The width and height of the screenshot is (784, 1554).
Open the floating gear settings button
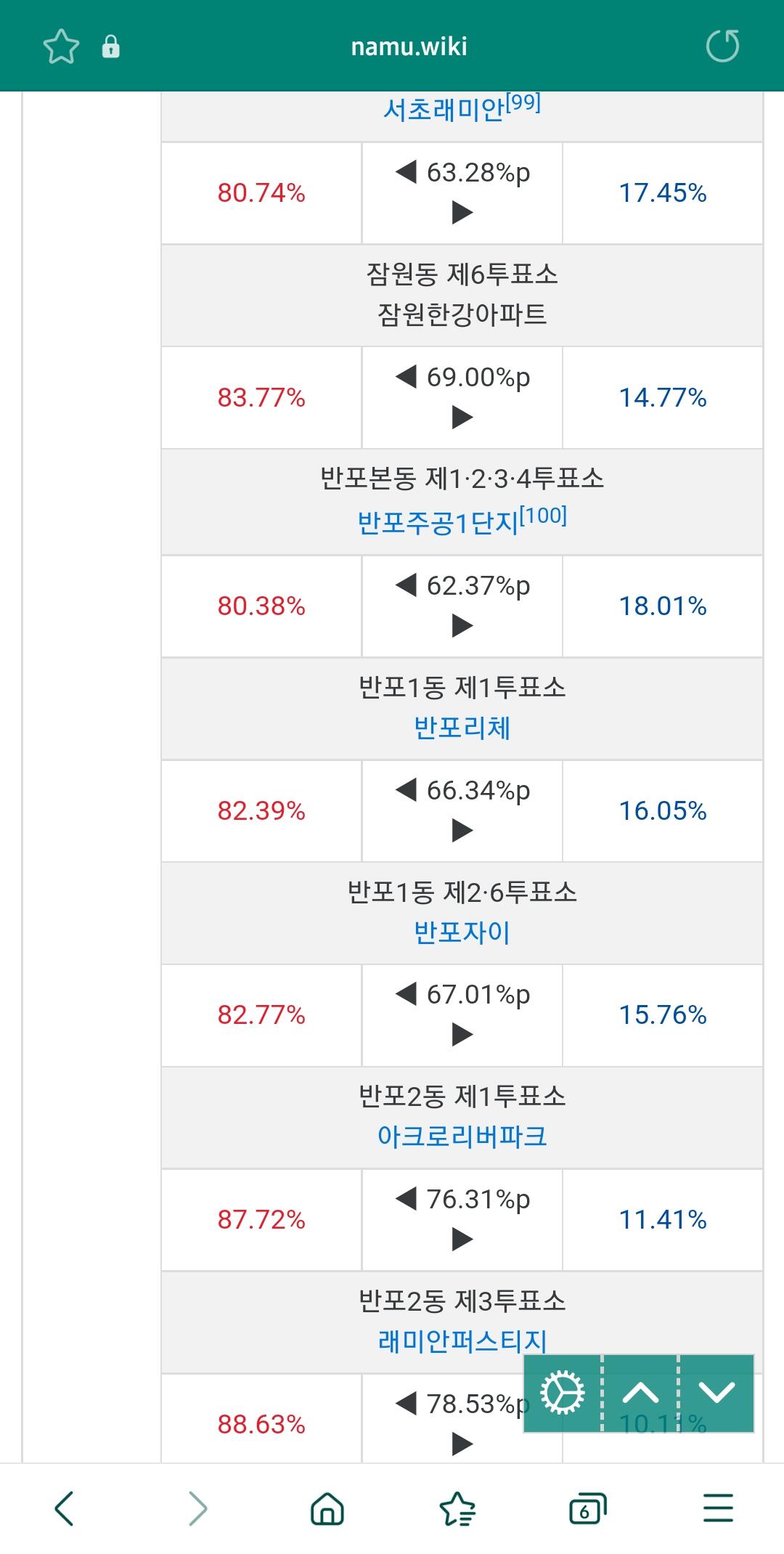pyautogui.click(x=563, y=1393)
